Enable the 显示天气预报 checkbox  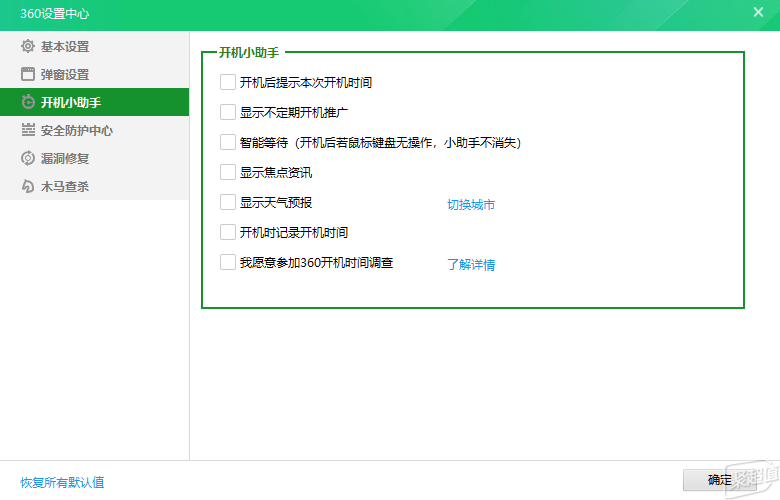coord(228,202)
